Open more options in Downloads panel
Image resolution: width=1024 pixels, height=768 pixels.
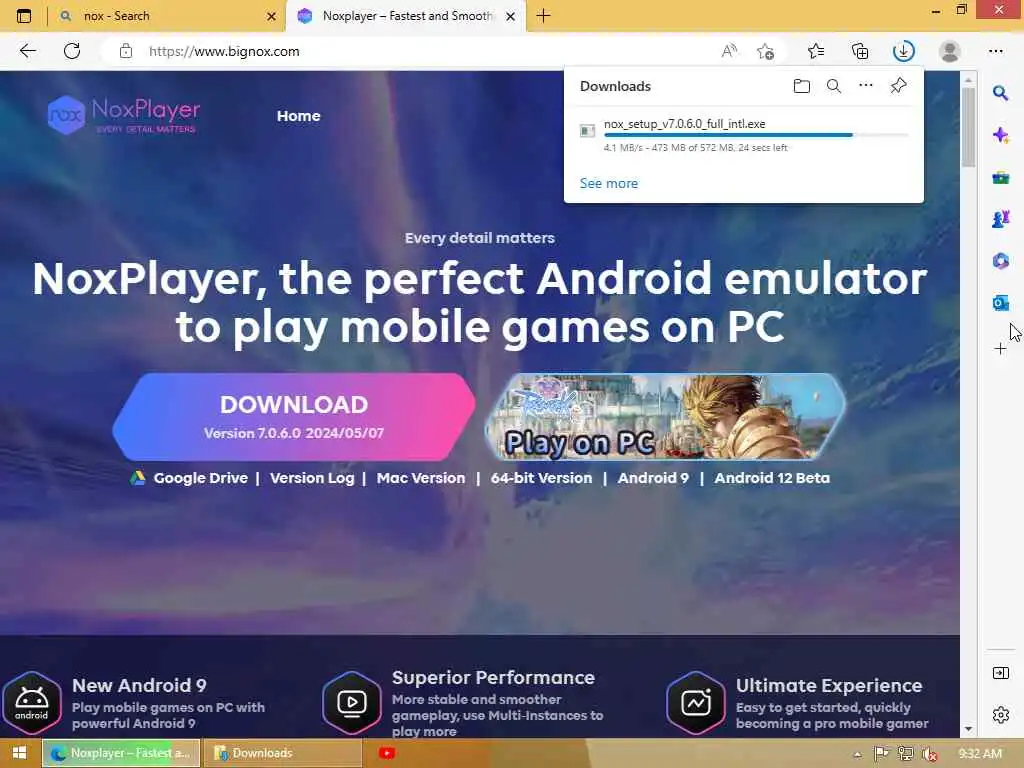pos(866,86)
